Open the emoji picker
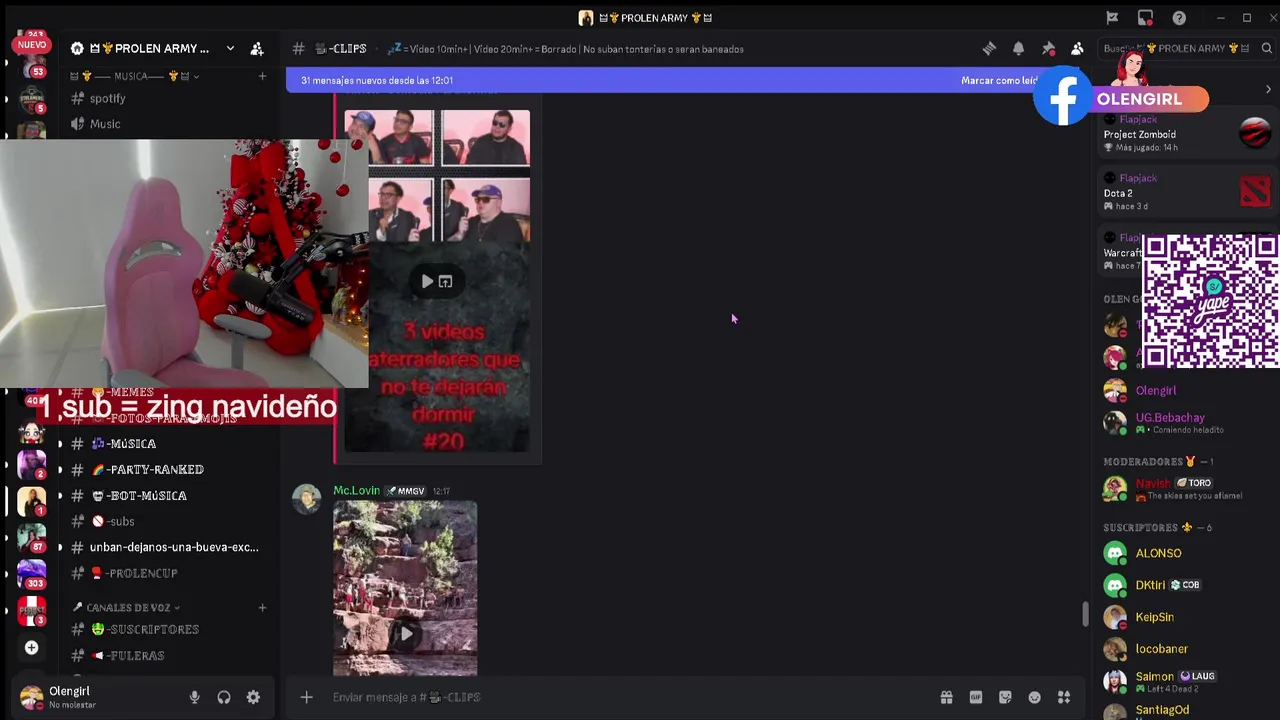The image size is (1280, 720). click(x=1034, y=697)
